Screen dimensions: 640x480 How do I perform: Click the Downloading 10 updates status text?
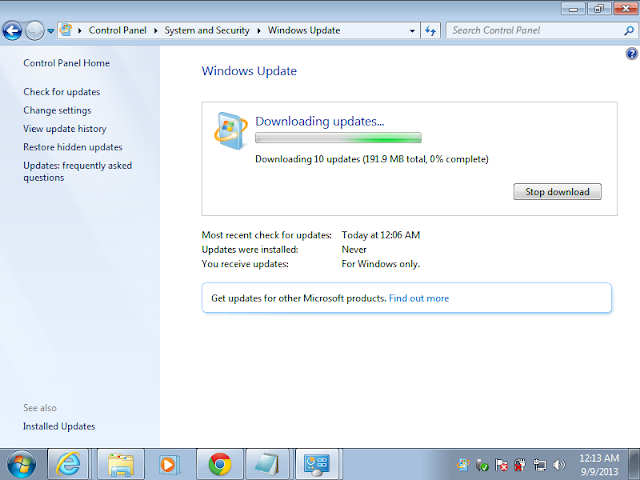371,159
